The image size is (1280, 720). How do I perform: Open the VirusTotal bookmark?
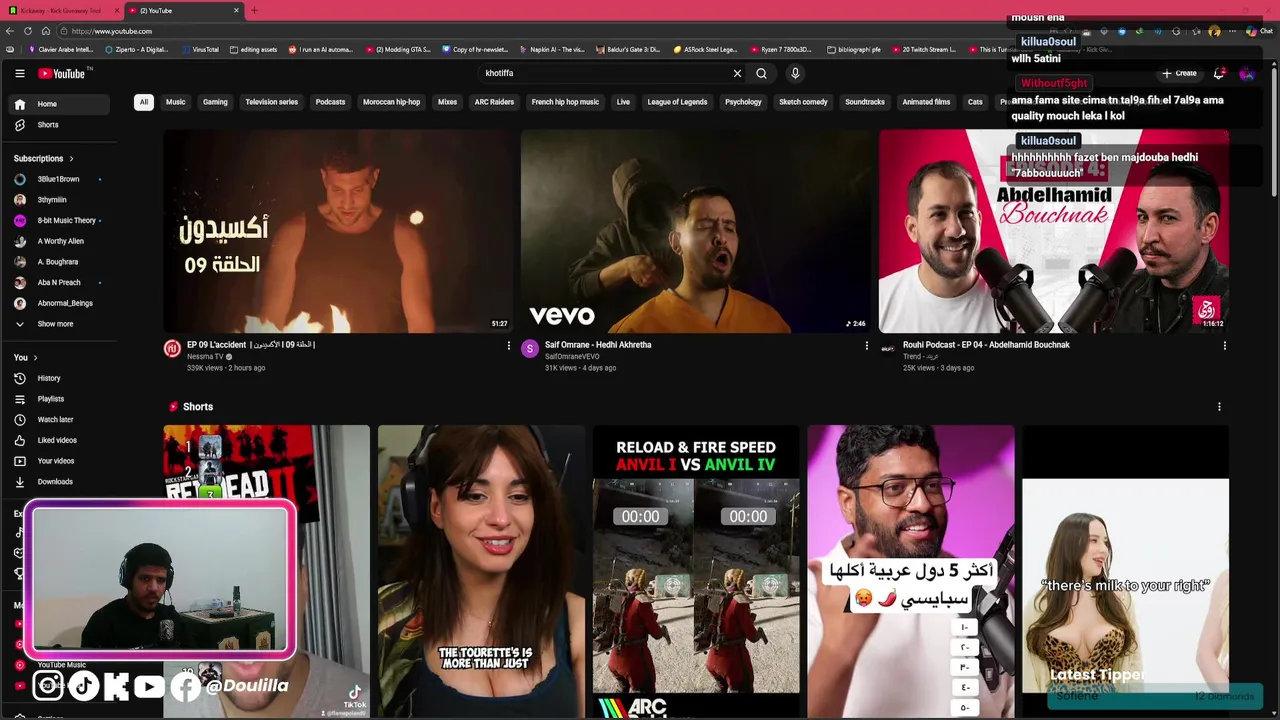pyautogui.click(x=199, y=49)
